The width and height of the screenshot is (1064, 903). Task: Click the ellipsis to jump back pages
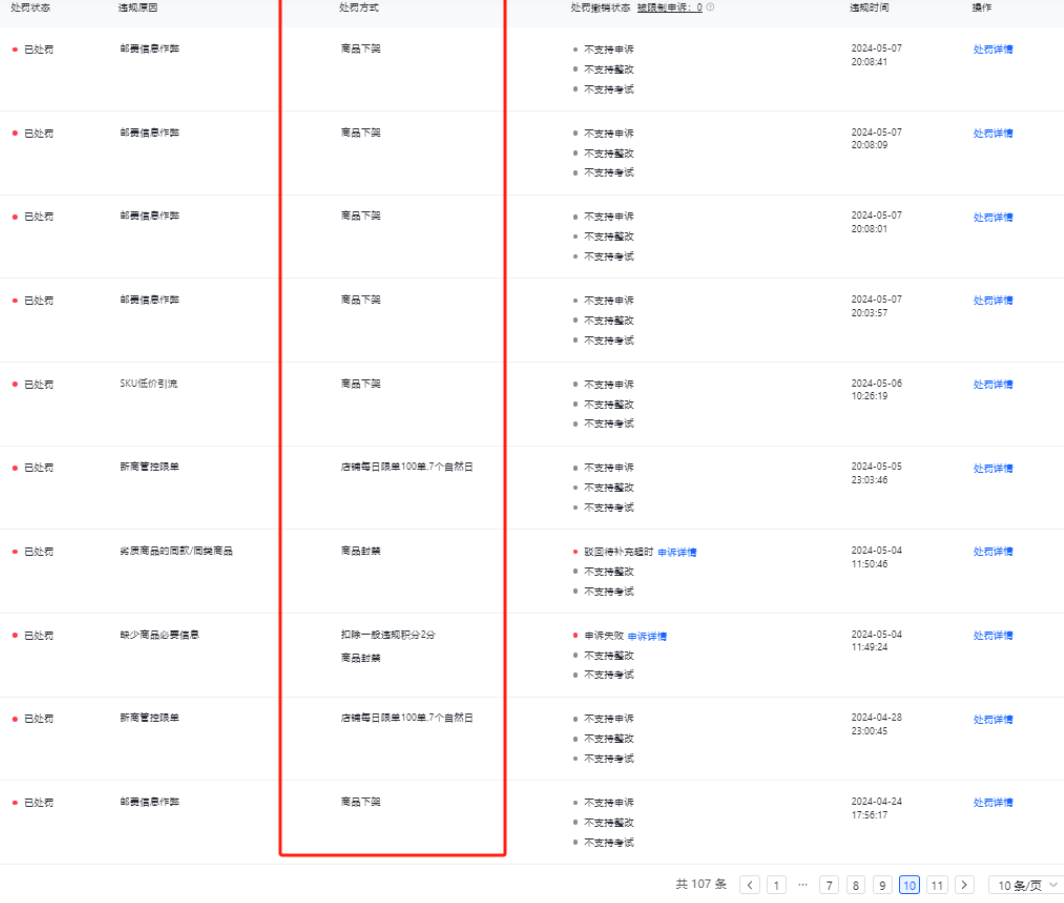coord(802,885)
